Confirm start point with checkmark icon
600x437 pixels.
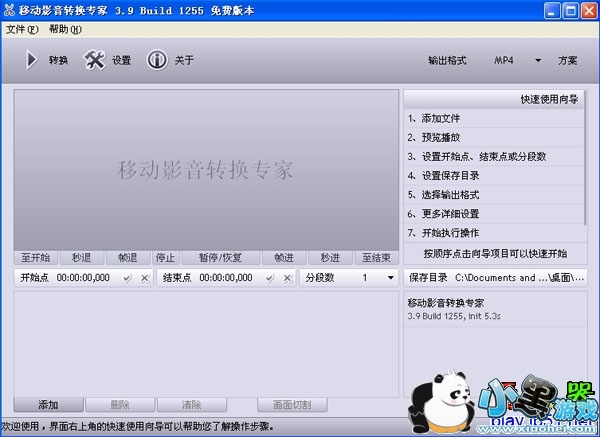(127, 277)
